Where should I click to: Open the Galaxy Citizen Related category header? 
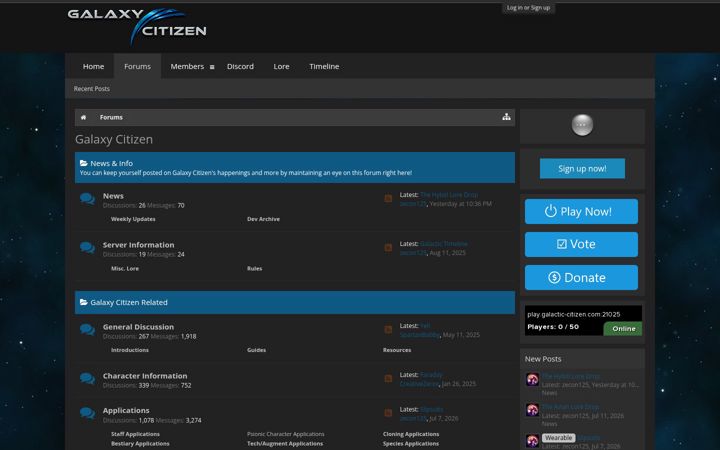(x=129, y=302)
